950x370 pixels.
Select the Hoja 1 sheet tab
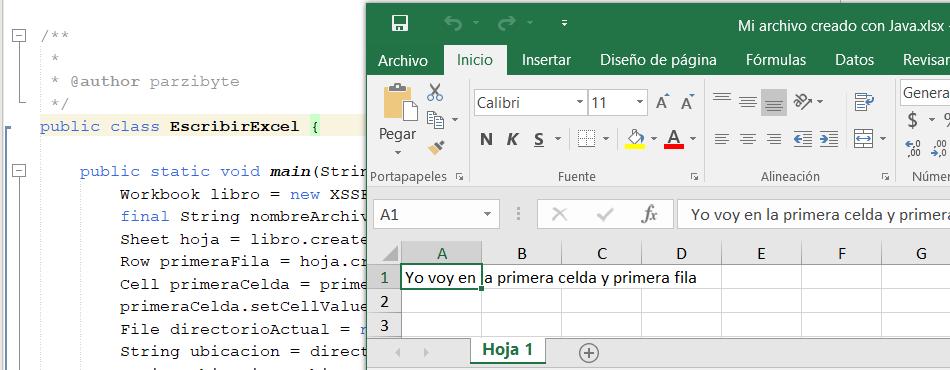508,349
